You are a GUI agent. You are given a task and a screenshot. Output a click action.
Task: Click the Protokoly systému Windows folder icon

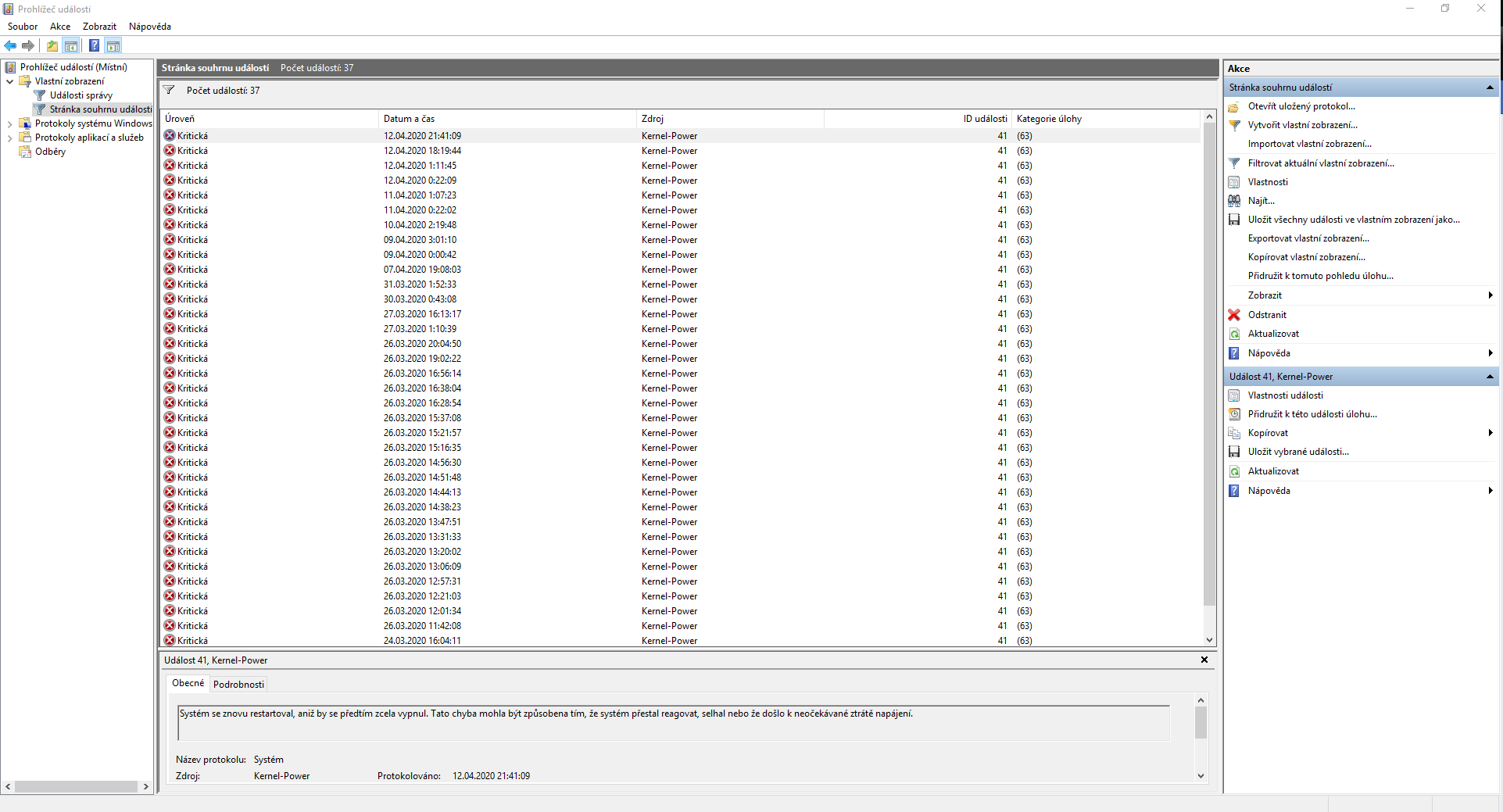(25, 123)
